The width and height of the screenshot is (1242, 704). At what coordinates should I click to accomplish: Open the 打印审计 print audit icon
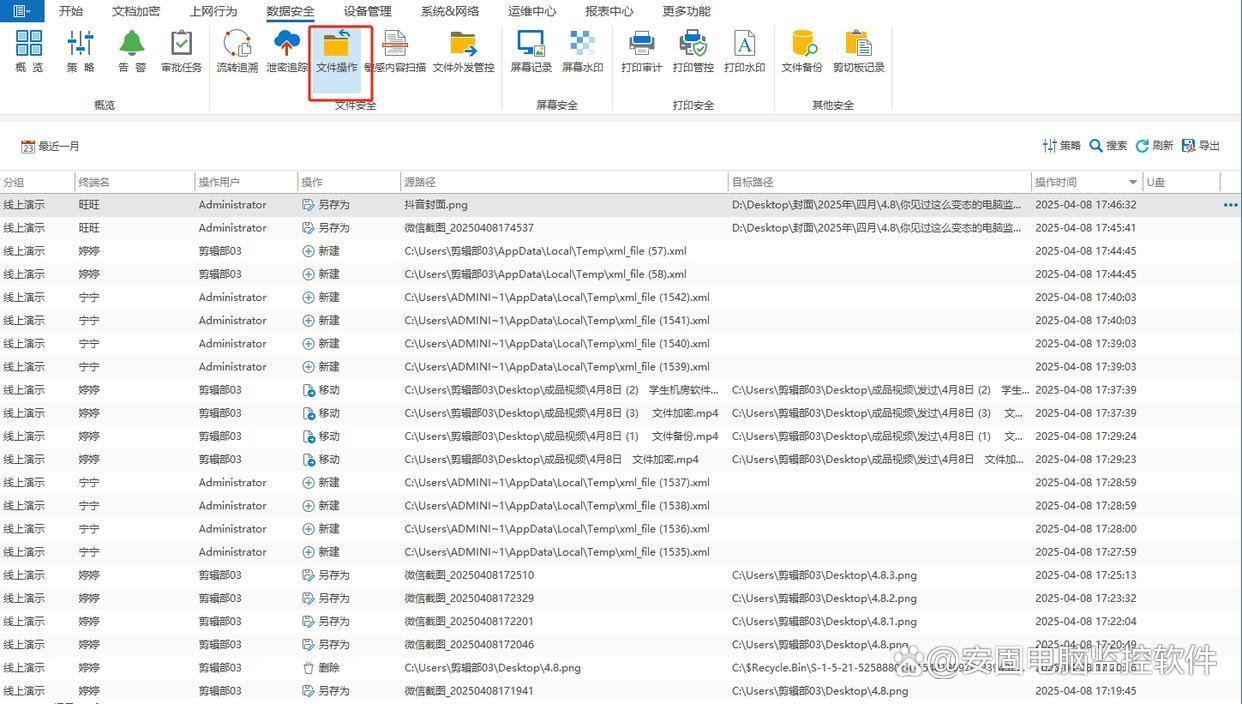(x=641, y=50)
